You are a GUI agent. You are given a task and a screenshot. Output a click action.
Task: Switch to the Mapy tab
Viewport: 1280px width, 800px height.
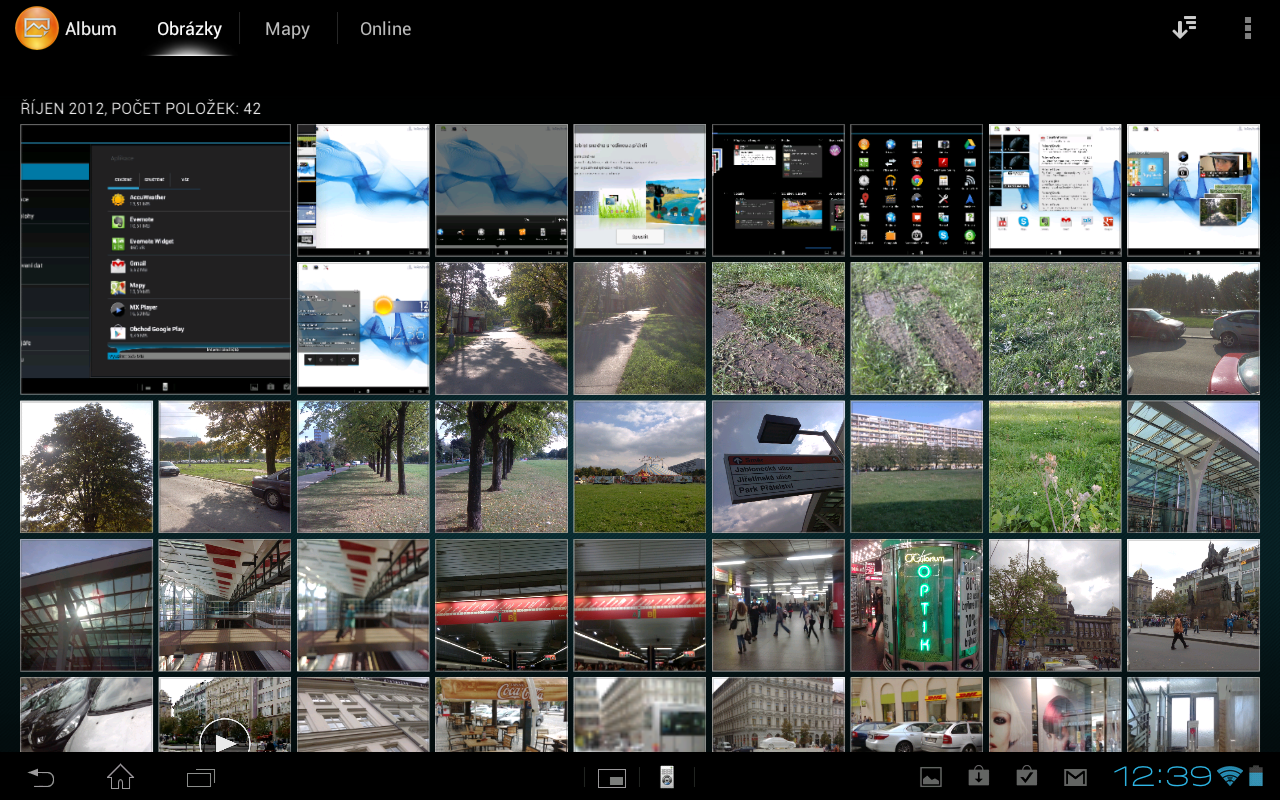pyautogui.click(x=287, y=29)
